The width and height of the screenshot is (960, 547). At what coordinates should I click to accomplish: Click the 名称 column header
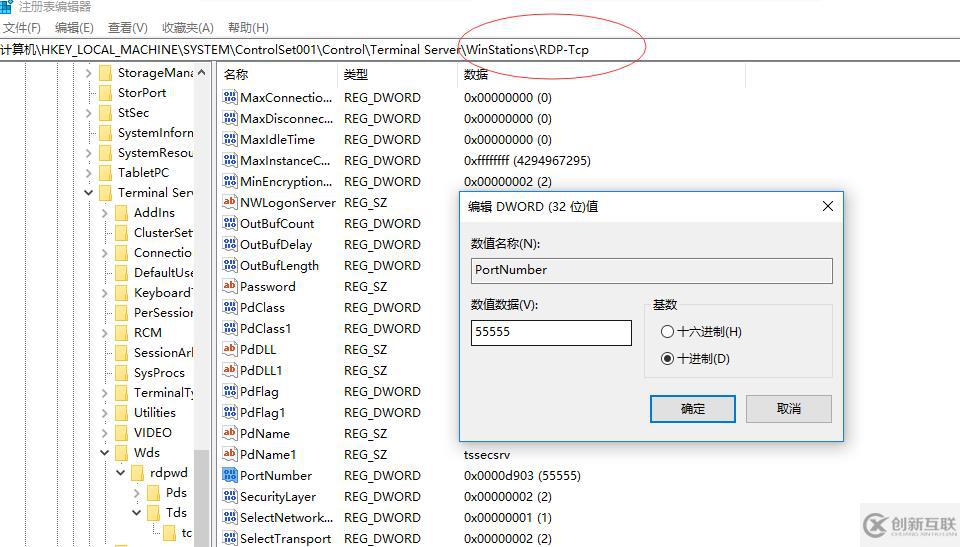click(x=277, y=75)
